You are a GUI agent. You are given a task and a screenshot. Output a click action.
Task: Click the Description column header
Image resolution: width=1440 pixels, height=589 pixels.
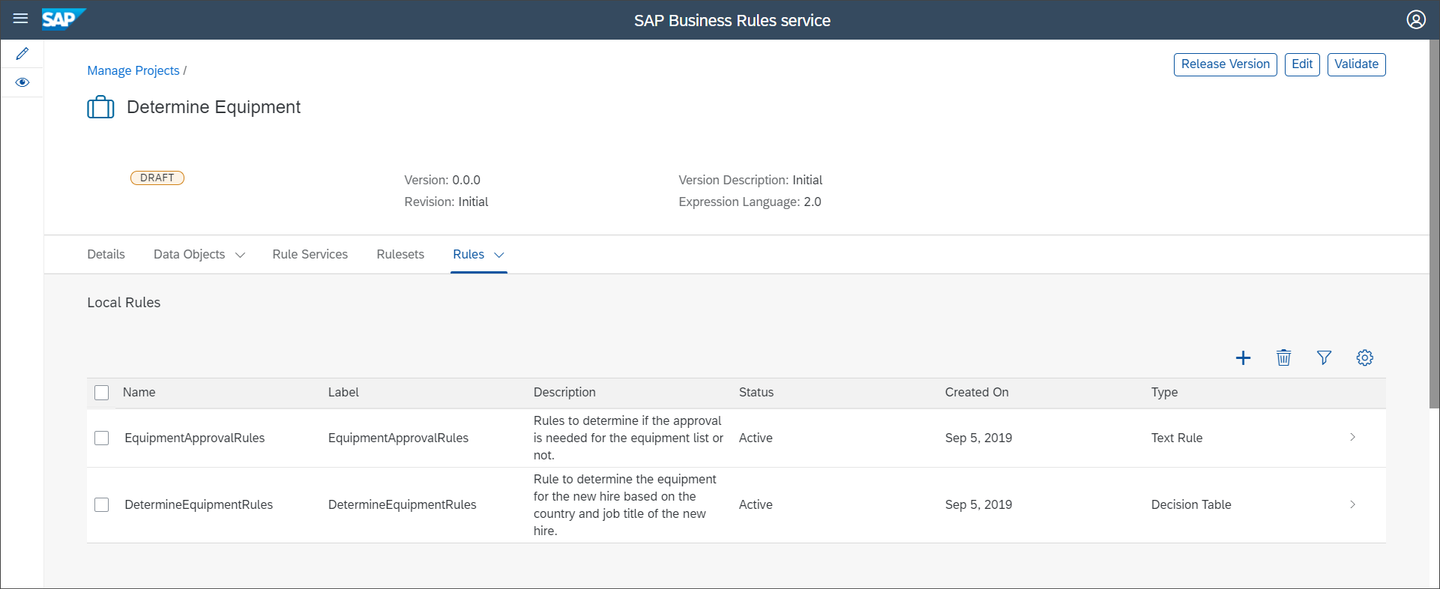click(564, 393)
